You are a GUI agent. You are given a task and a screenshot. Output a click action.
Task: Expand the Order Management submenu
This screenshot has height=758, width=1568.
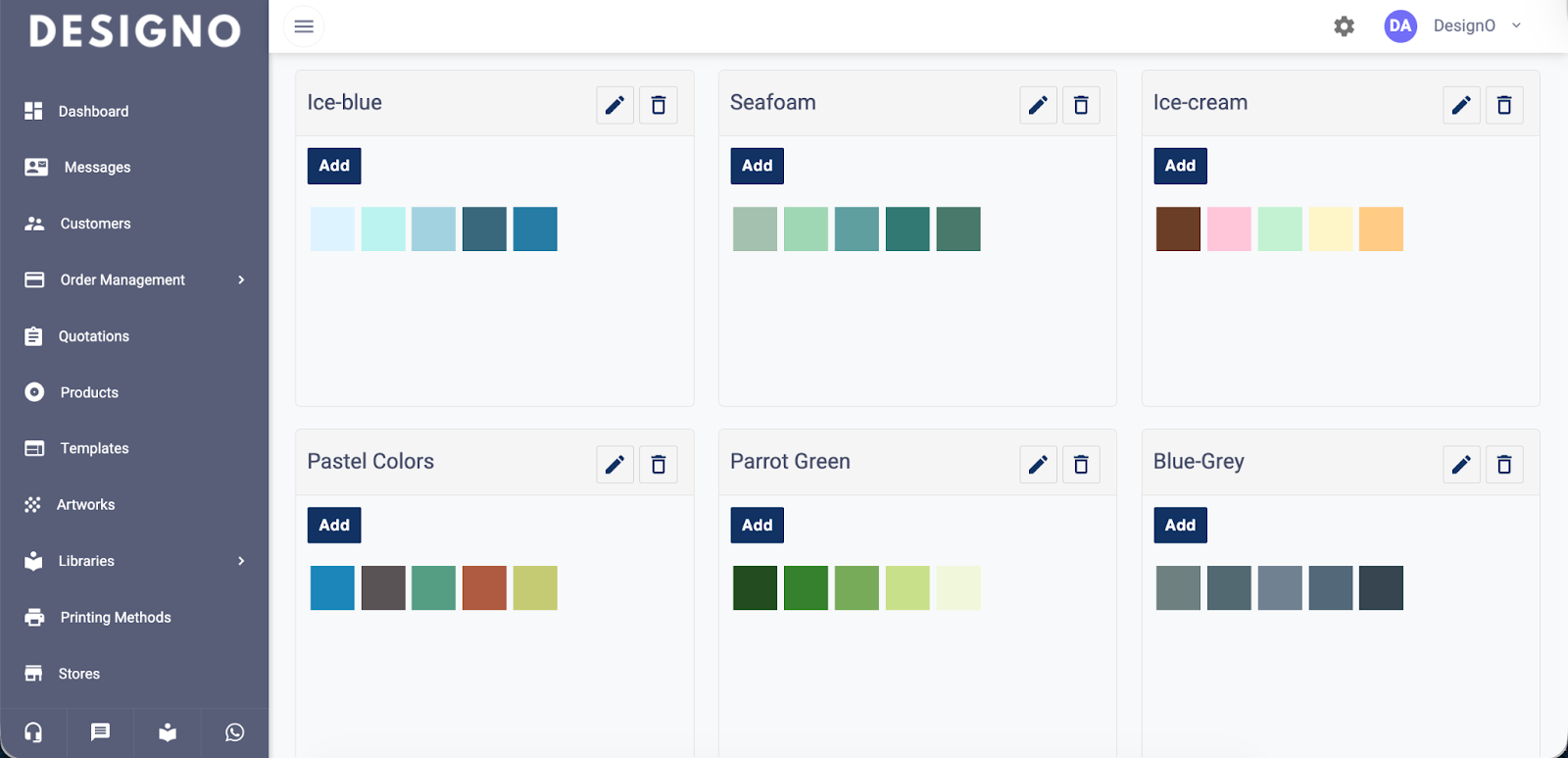tap(241, 280)
